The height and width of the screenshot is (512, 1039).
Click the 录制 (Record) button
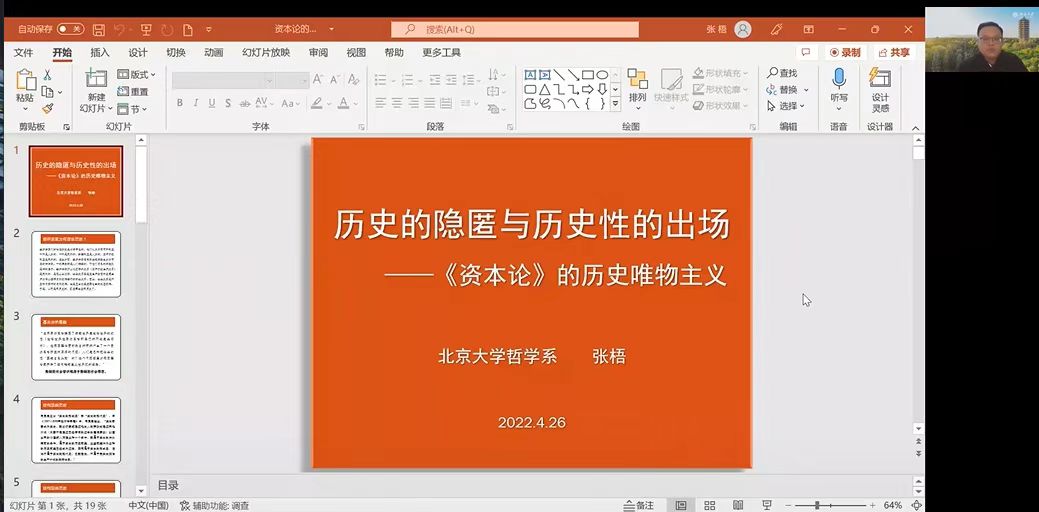(x=844, y=52)
